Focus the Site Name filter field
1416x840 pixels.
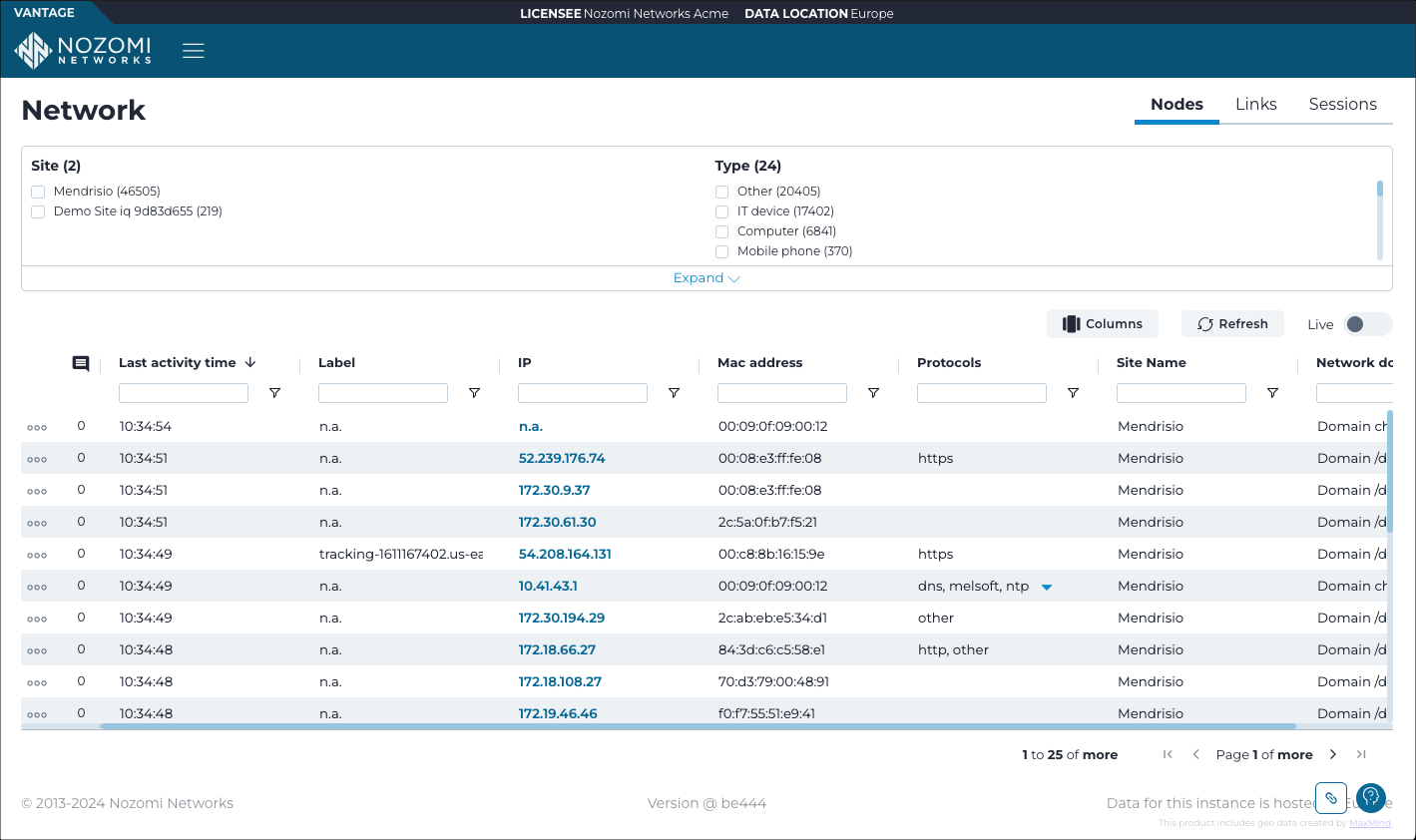point(1181,393)
